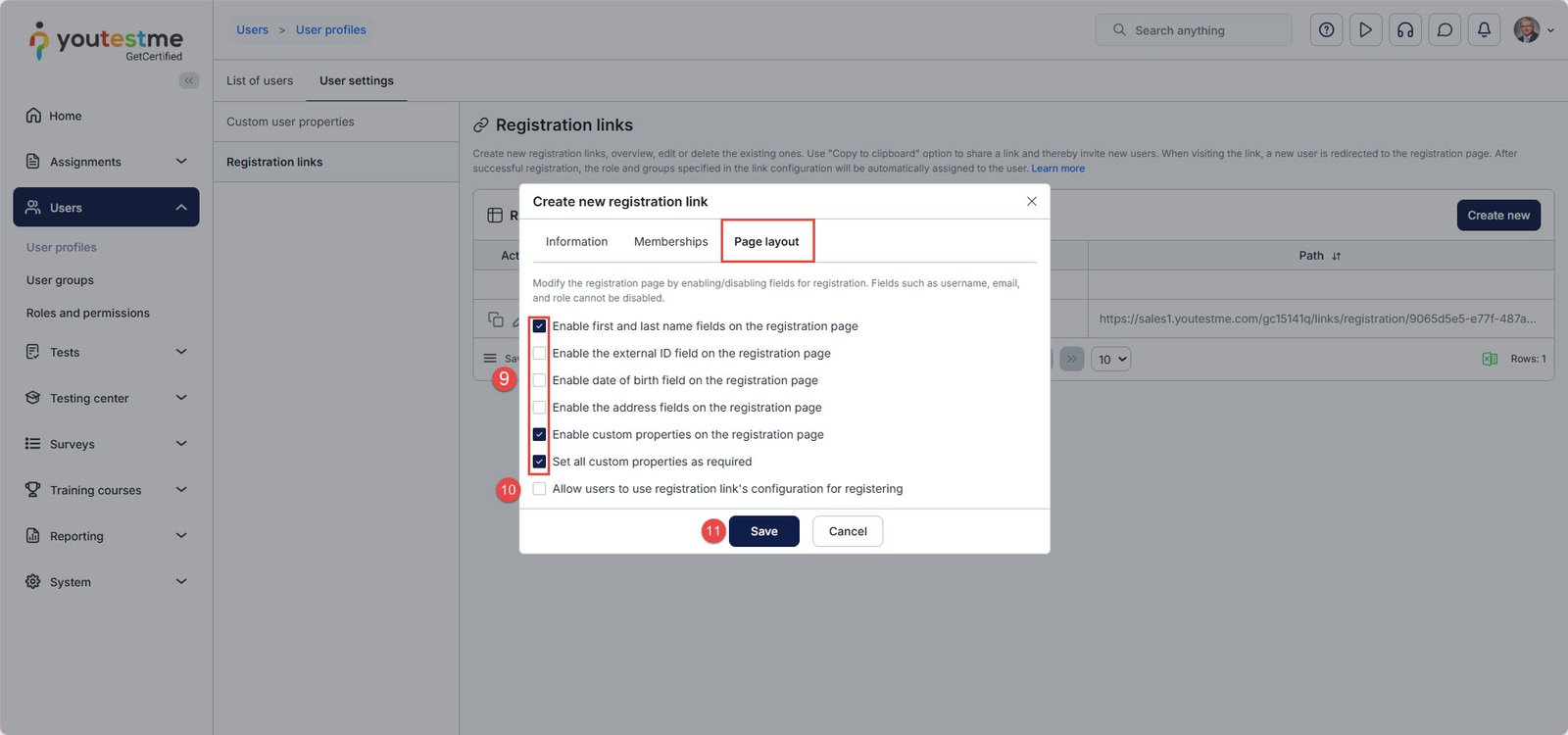Screen dimensions: 1568x735
Task: Click the Excel export icon
Action: tap(1490, 359)
